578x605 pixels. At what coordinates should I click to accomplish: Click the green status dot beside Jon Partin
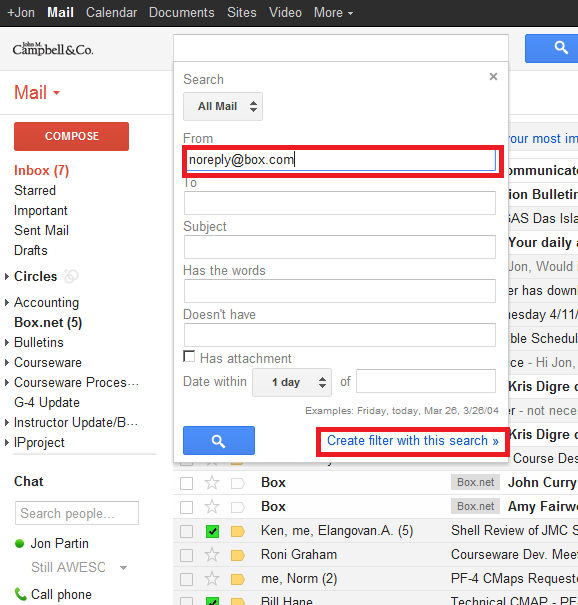pos(19,543)
